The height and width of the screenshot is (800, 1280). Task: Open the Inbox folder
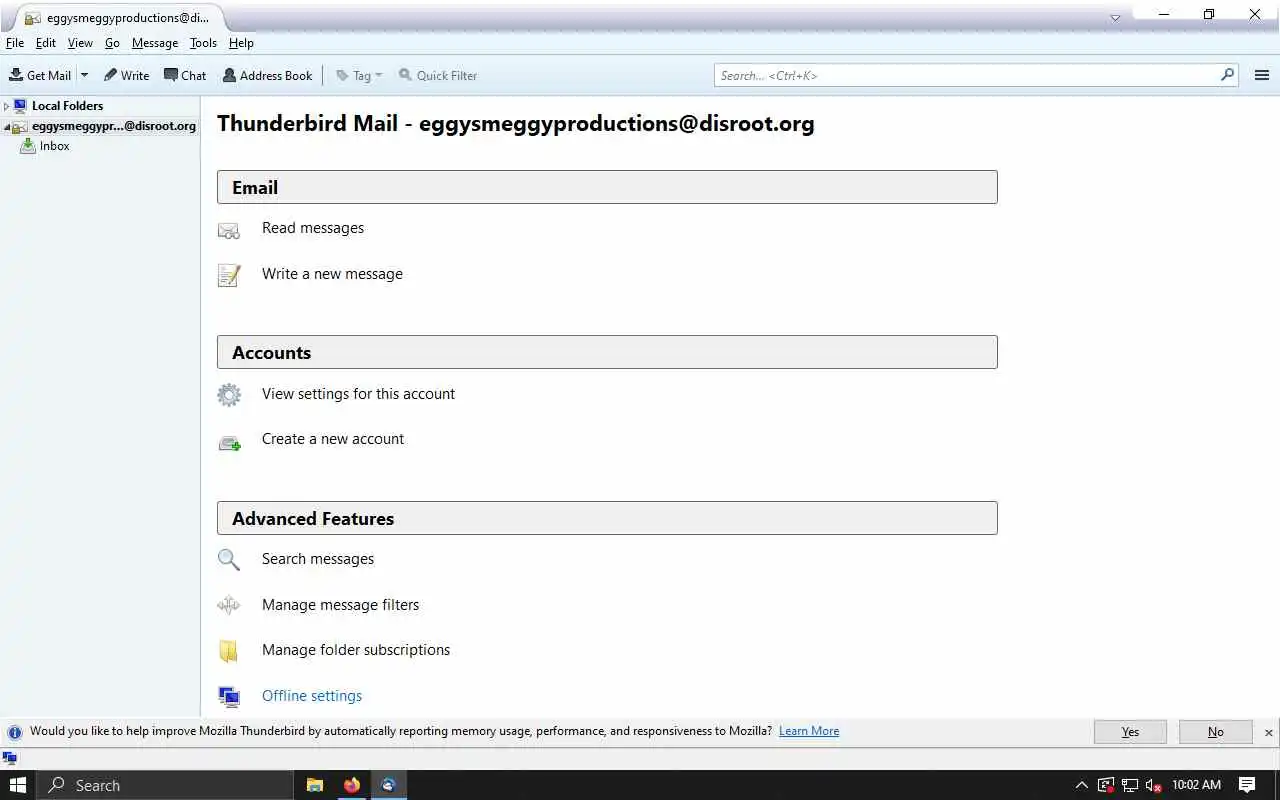click(55, 146)
